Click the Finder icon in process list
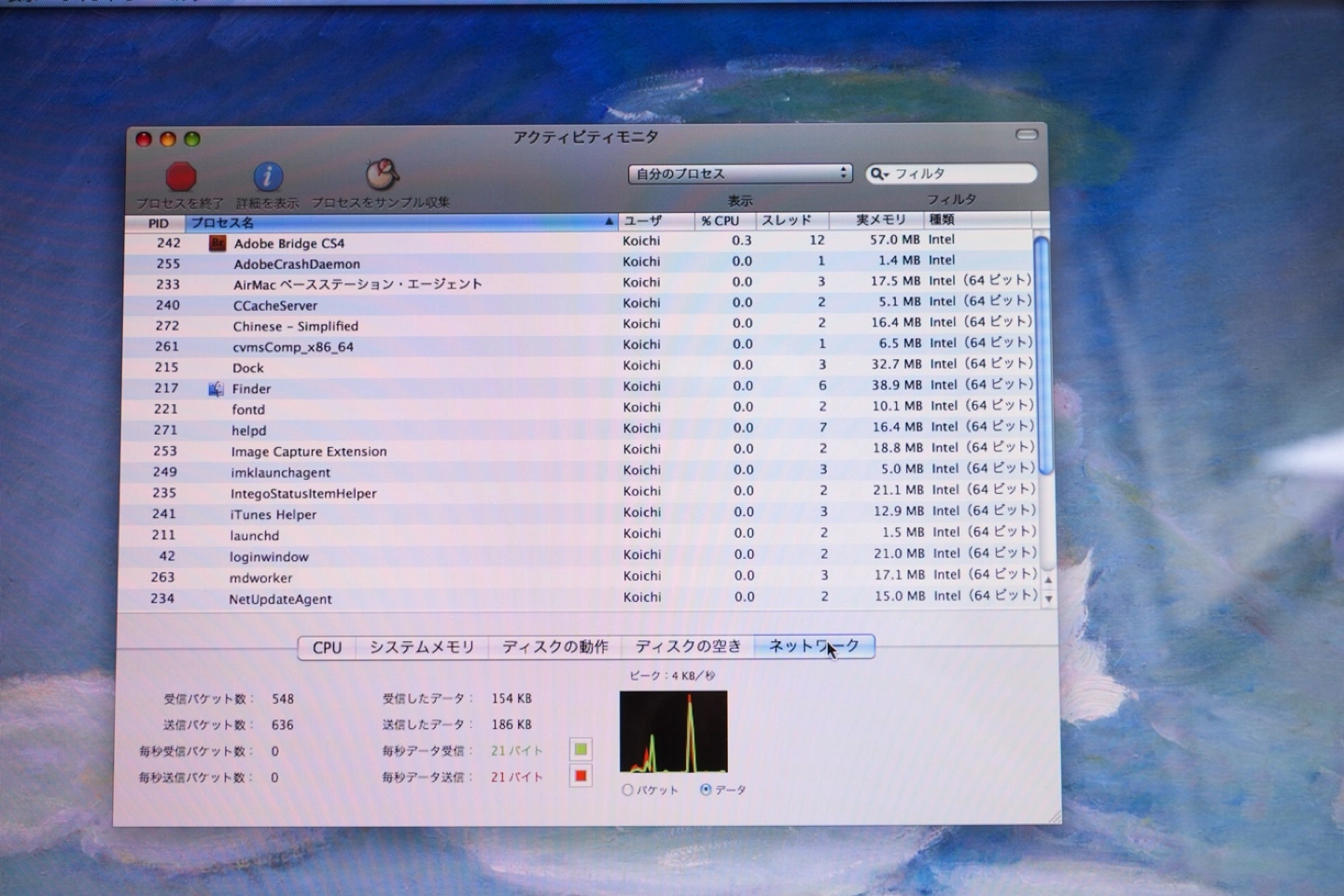 [216, 388]
